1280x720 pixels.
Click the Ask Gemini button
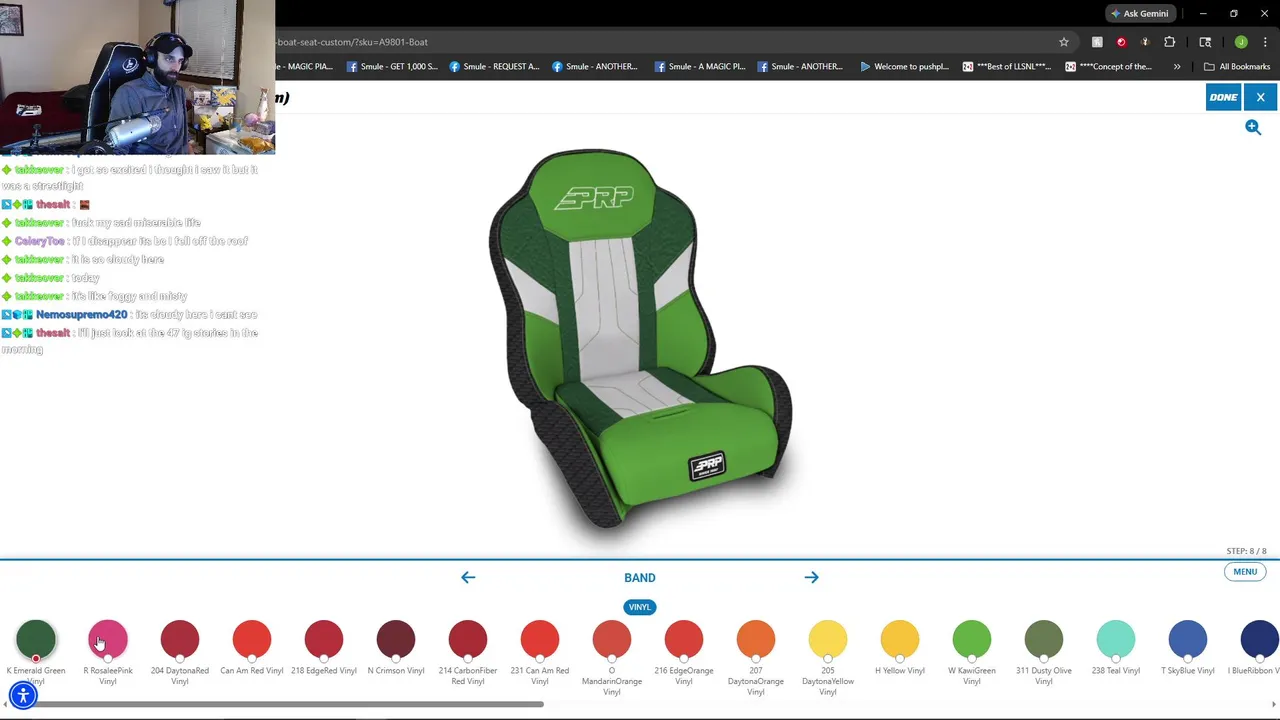(1140, 14)
